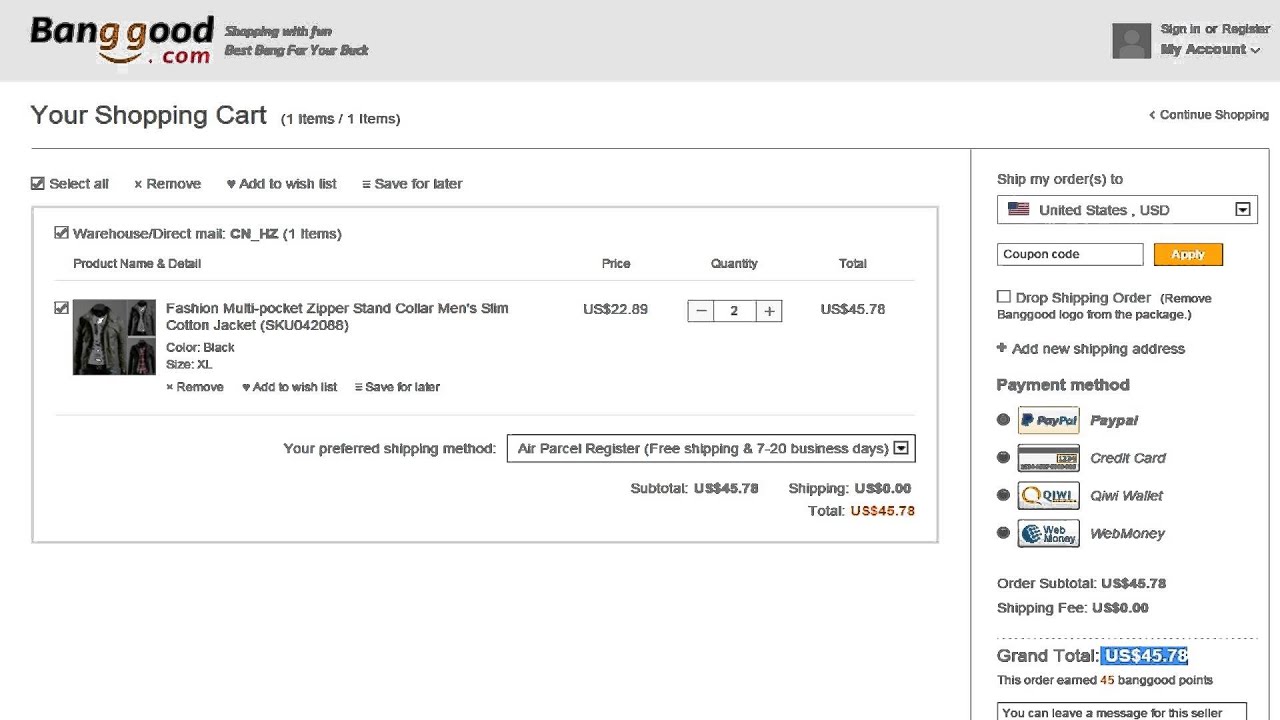Click the Register link
Screen dimensions: 1280x720
pos(1246,29)
